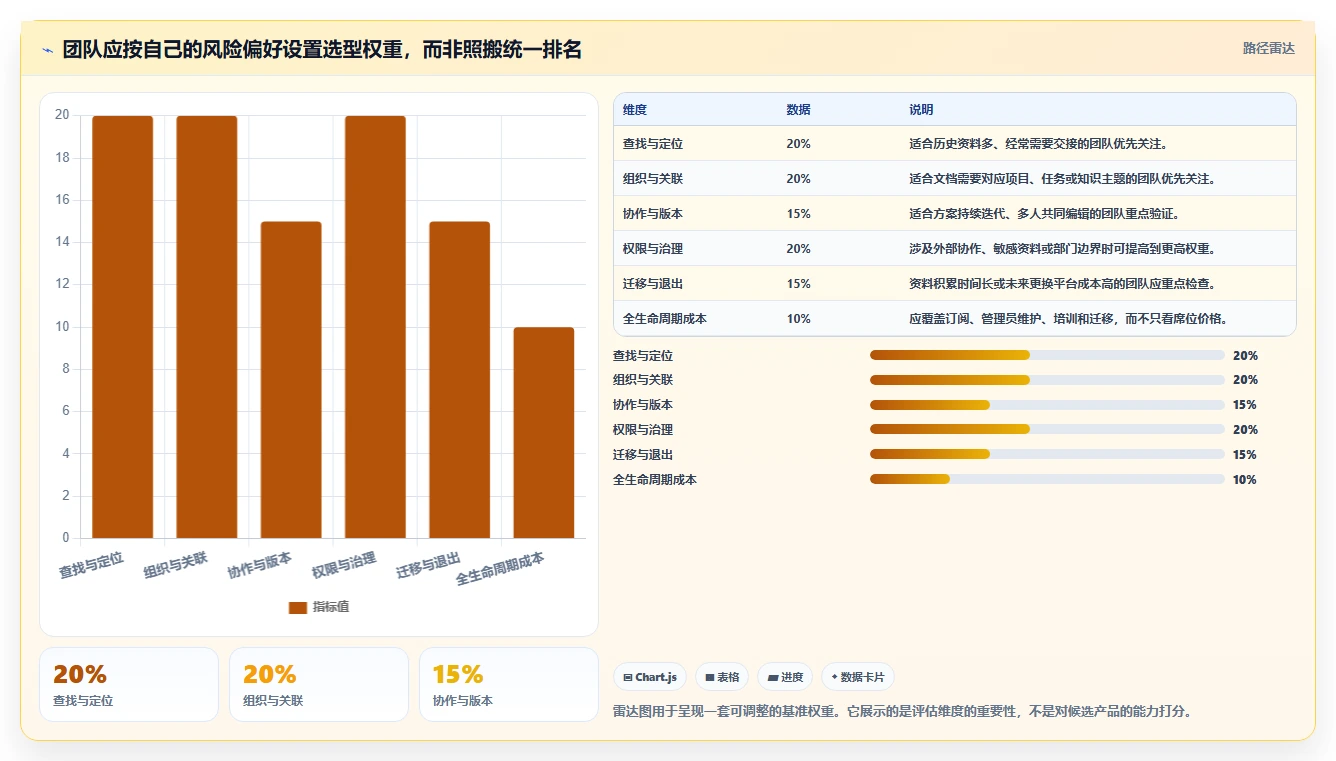Click the description starting 应覆盖订阅

tap(1069, 319)
